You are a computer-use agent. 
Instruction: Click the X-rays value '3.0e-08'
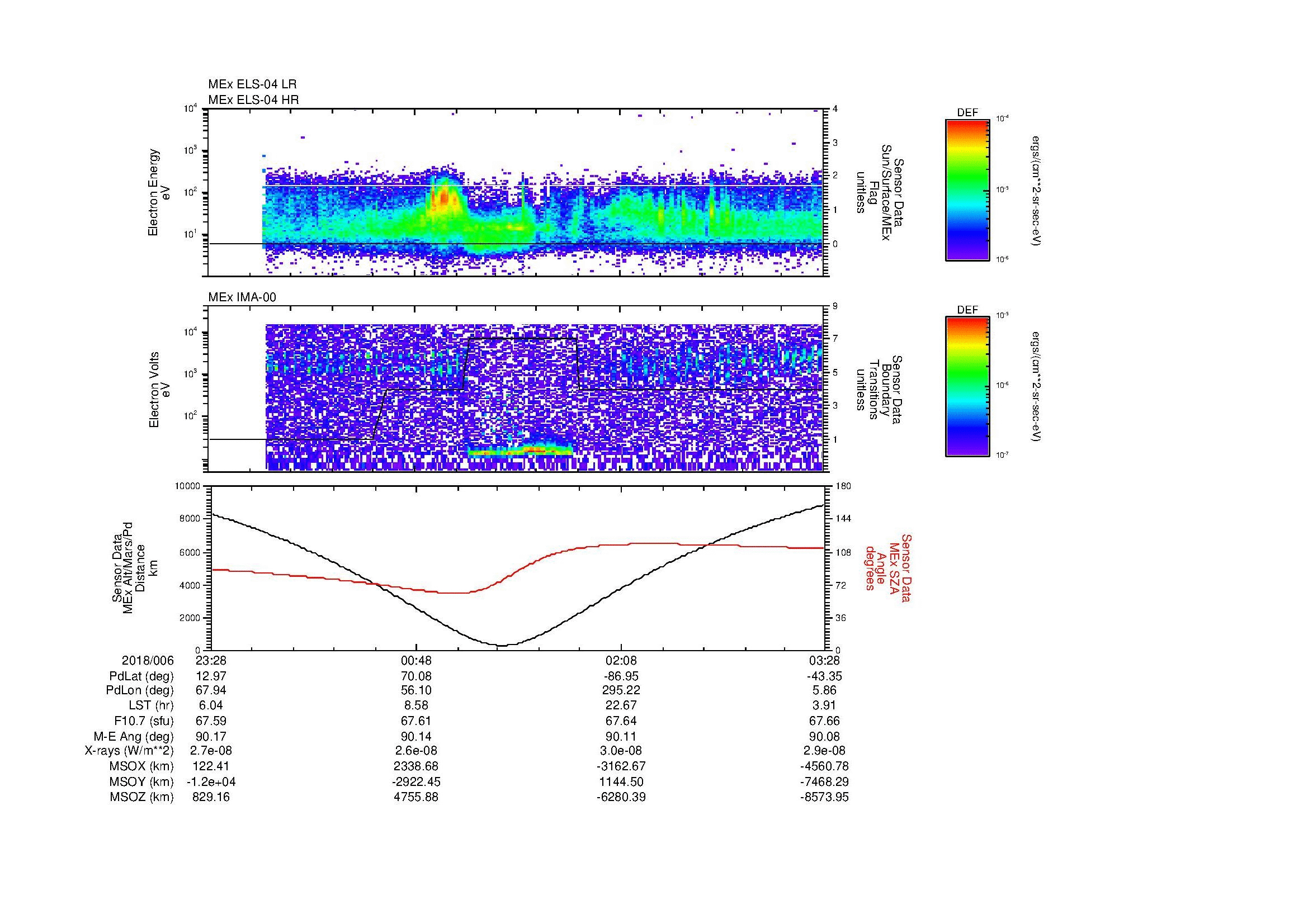coord(620,751)
